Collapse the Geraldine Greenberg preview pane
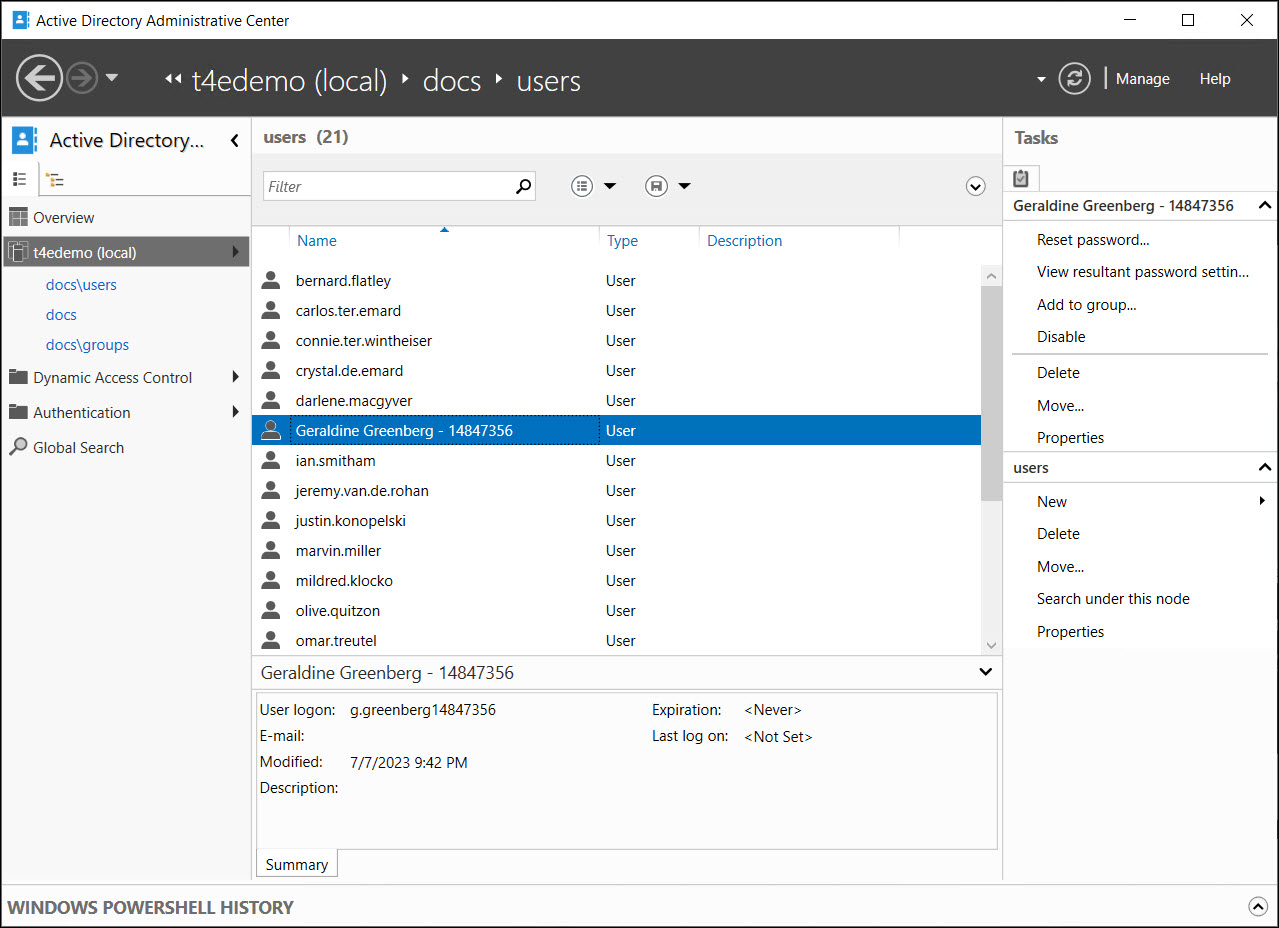 985,672
